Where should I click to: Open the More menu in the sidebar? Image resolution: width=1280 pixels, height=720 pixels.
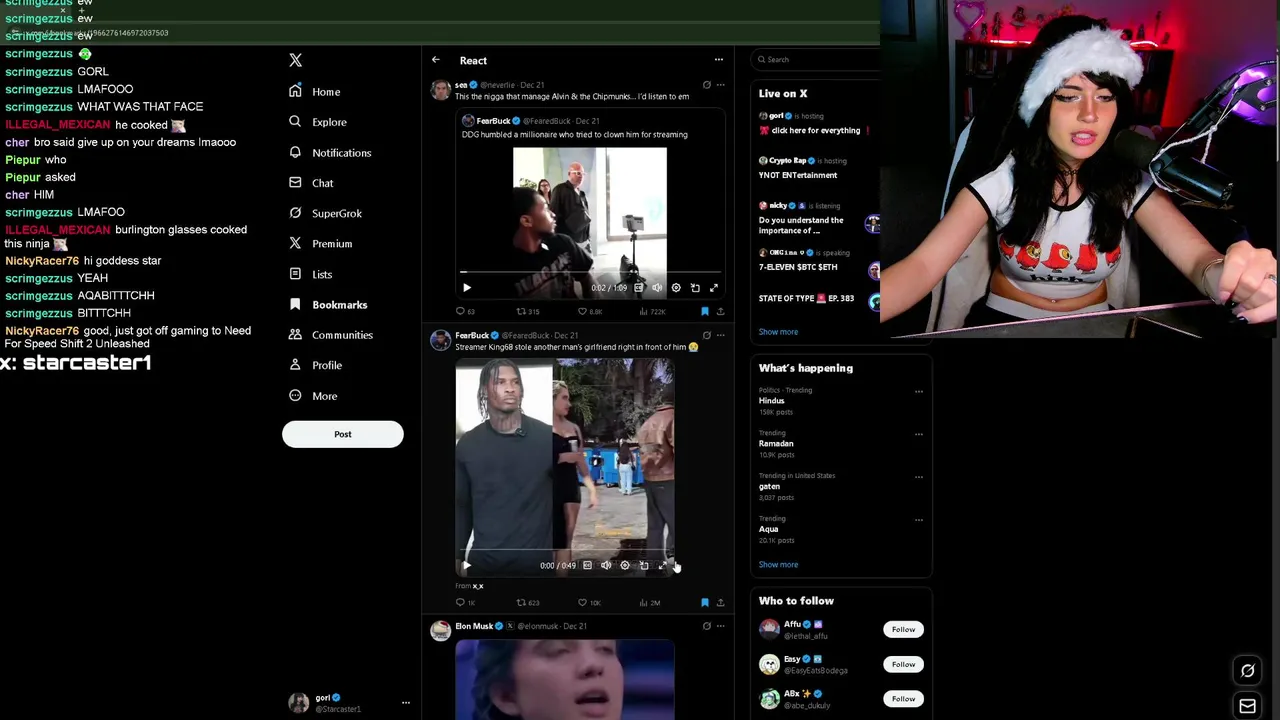312,396
